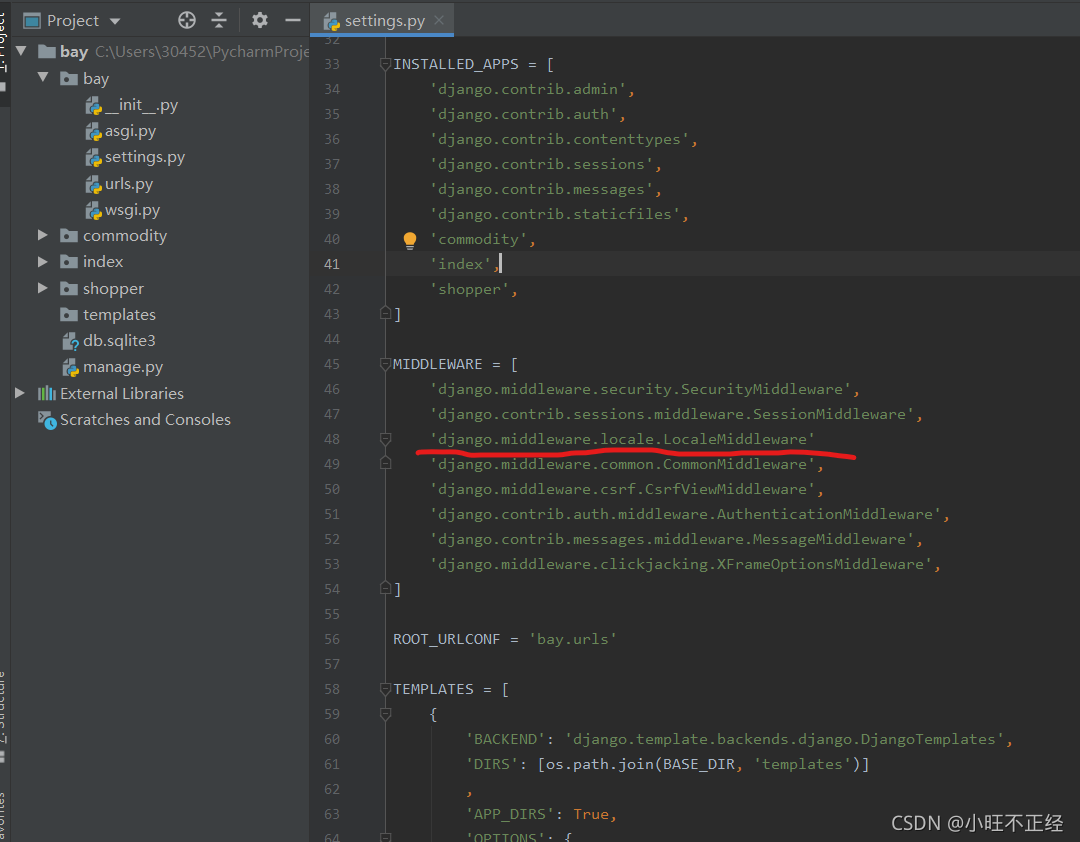Select settings.py in project tree

(x=145, y=157)
